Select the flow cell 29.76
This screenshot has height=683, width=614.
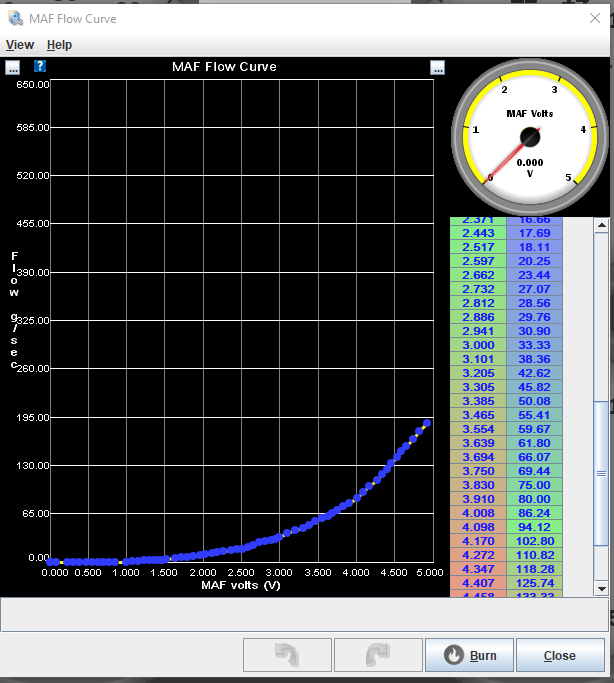[534, 317]
